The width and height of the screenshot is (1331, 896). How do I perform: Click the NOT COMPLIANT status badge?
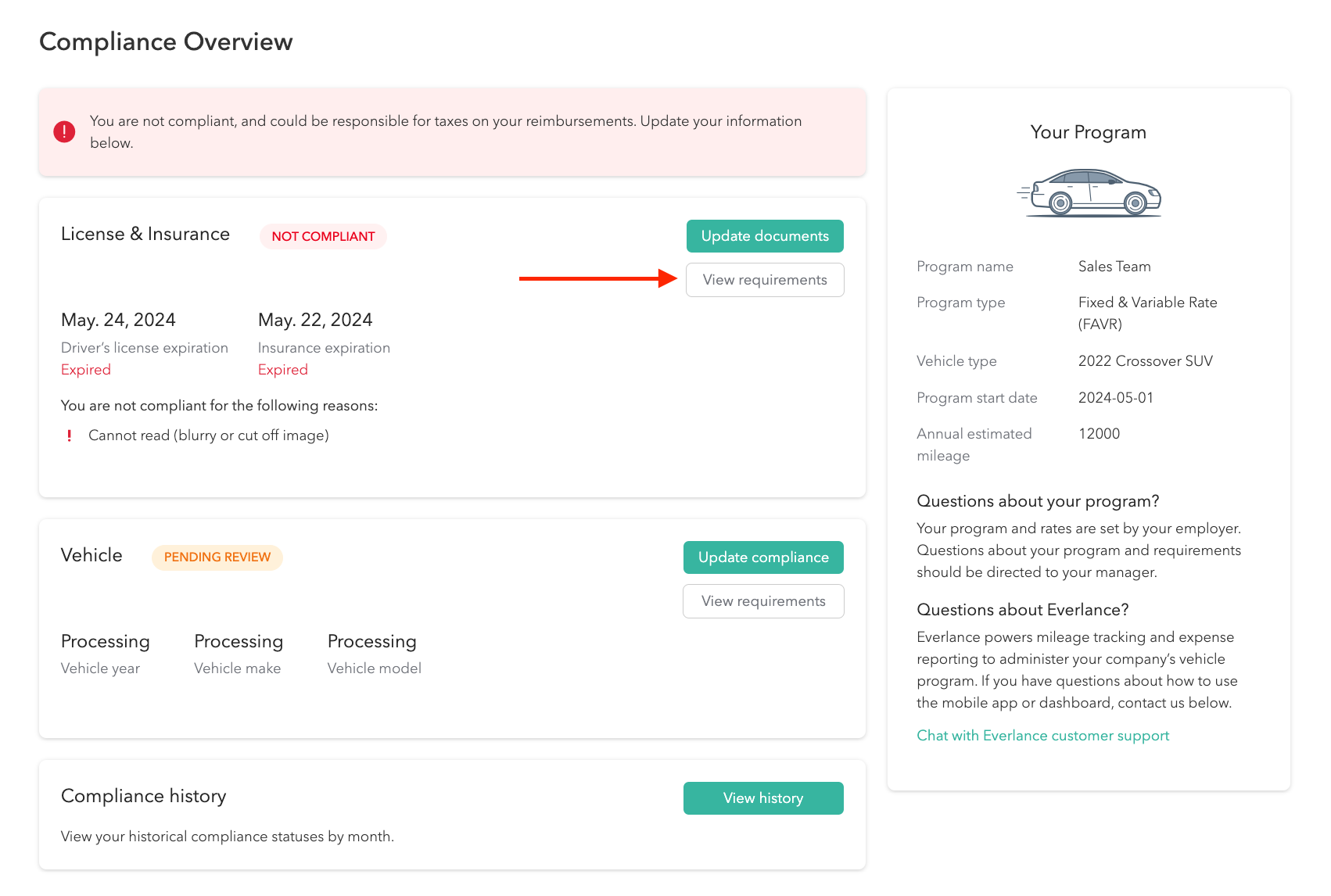coord(323,236)
